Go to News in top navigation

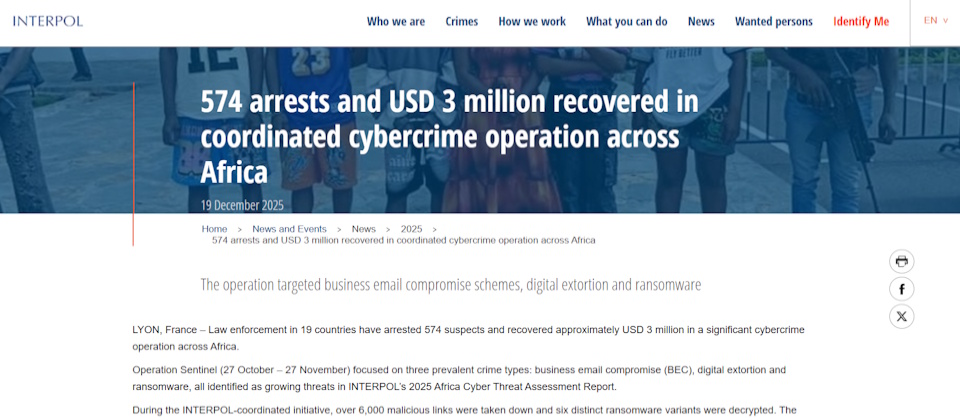701,22
